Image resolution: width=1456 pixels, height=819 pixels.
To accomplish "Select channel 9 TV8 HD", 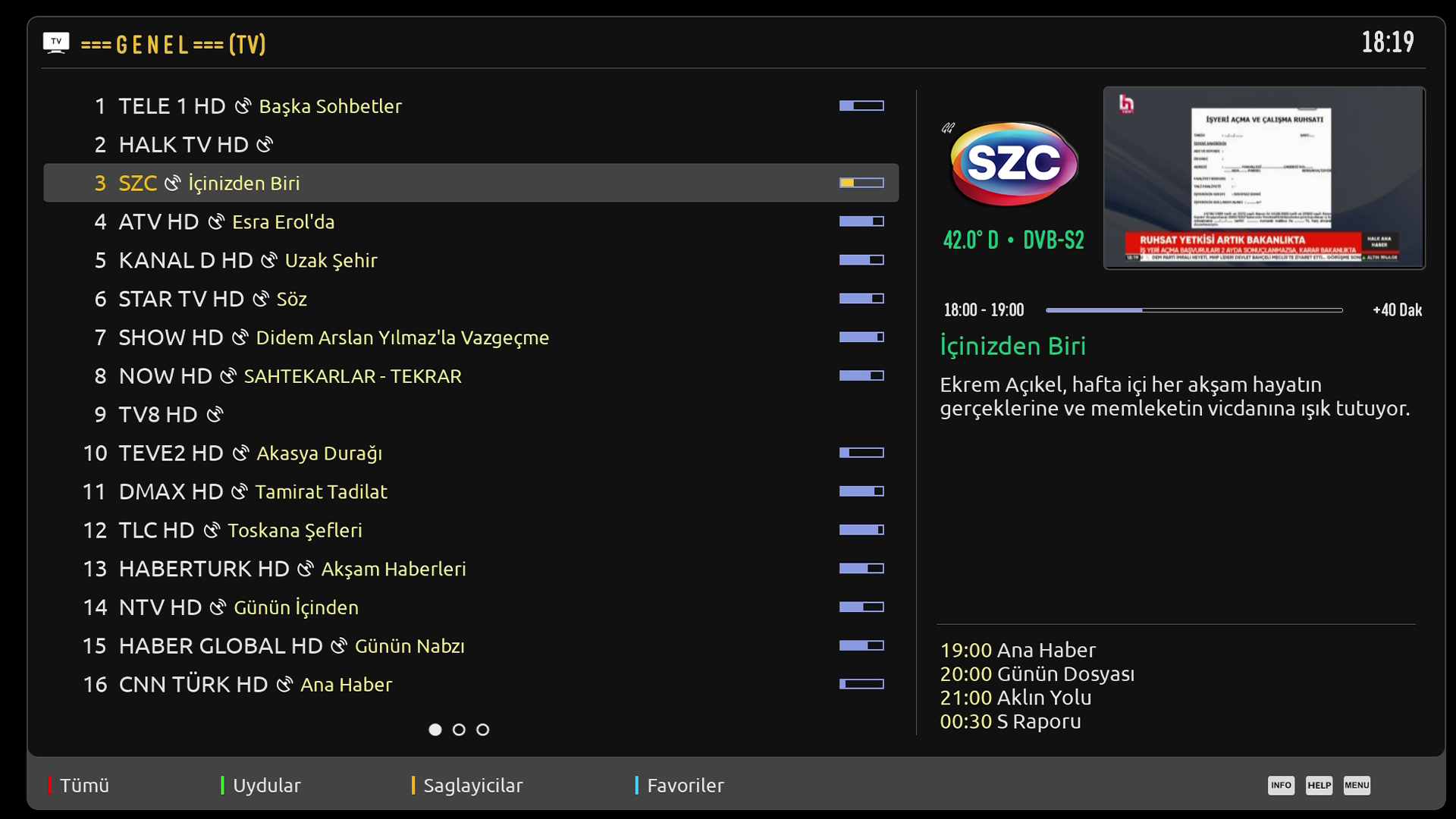I will 471,415.
